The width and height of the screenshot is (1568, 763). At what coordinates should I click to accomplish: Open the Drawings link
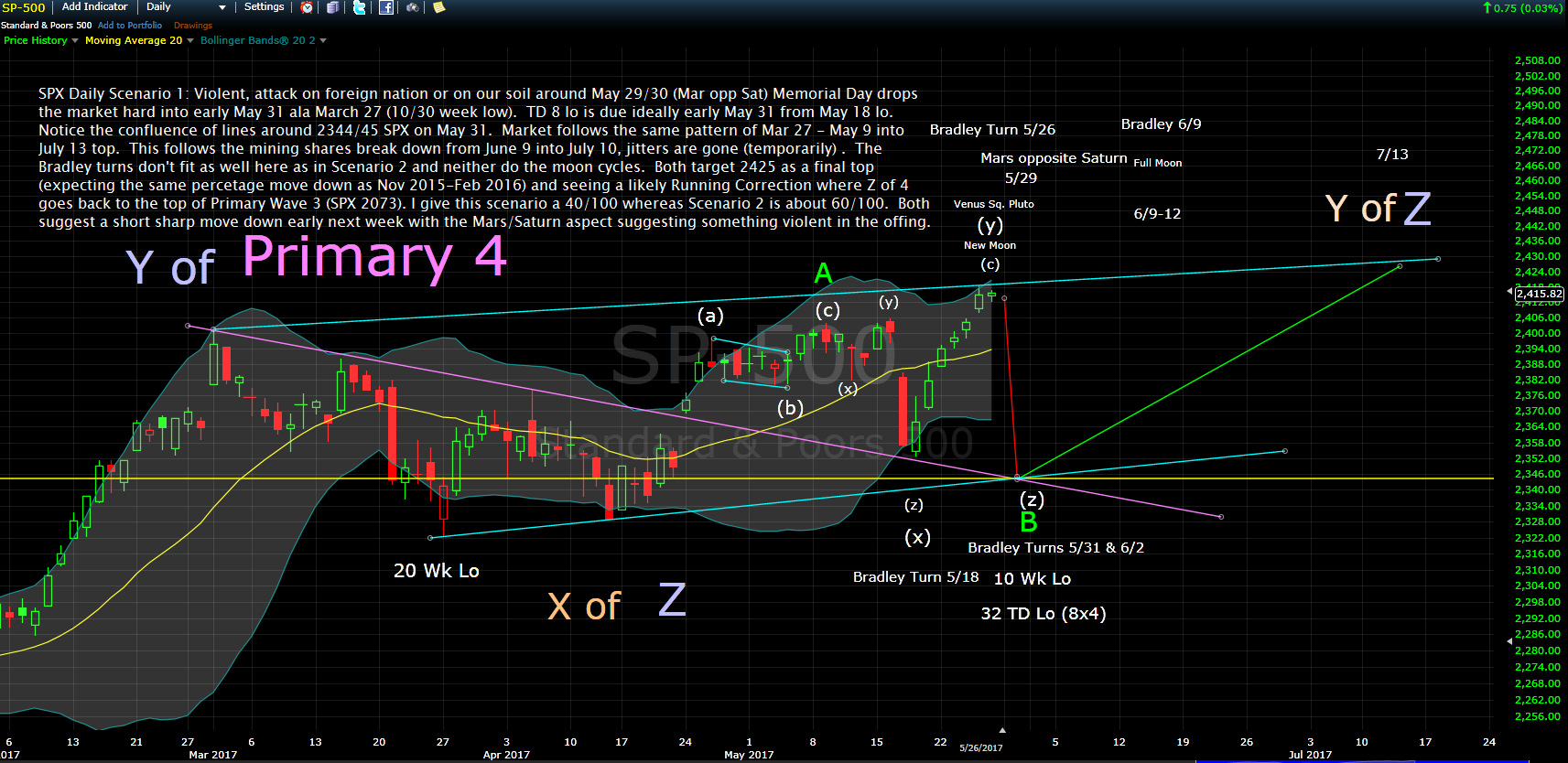[193, 26]
